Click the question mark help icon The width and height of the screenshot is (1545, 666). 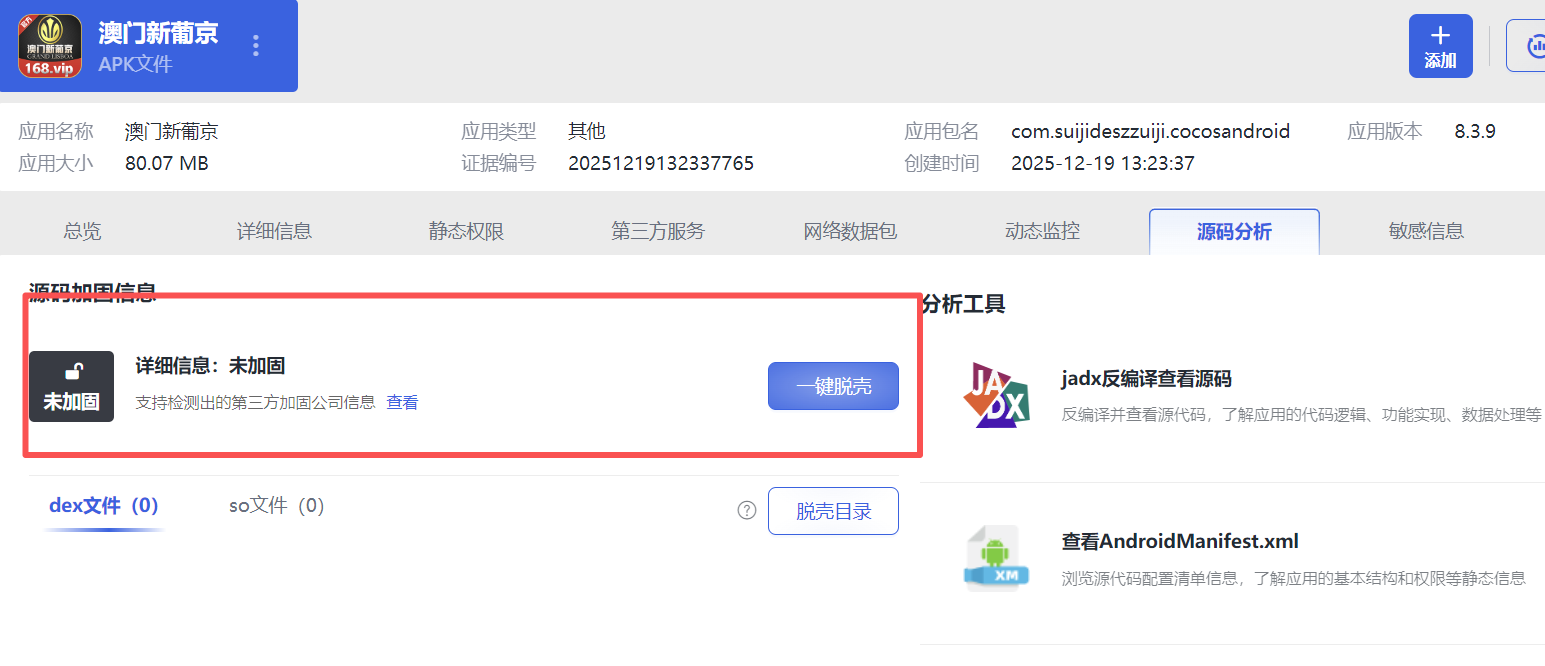pyautogui.click(x=747, y=511)
